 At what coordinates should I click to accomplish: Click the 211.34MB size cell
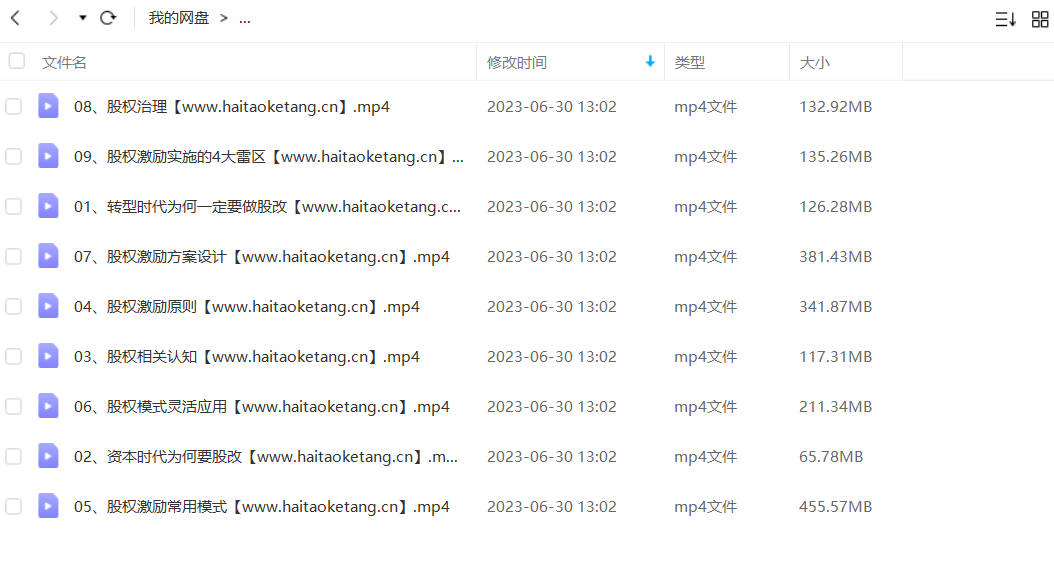[x=836, y=407]
